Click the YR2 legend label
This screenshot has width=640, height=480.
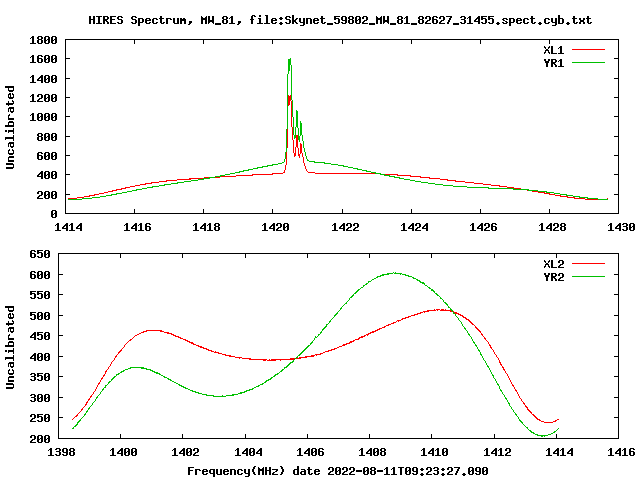(553, 277)
